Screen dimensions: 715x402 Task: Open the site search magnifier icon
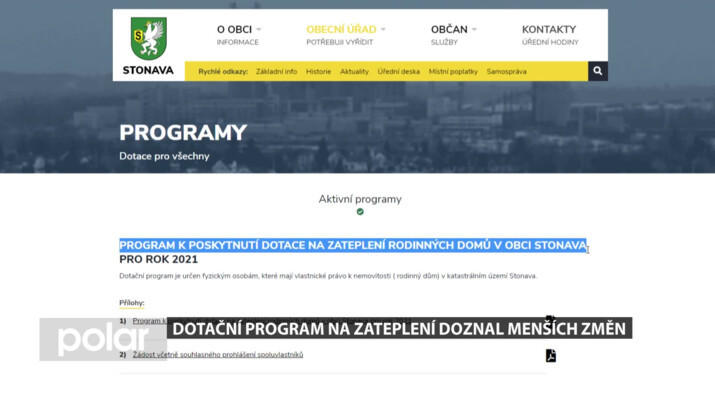click(597, 71)
